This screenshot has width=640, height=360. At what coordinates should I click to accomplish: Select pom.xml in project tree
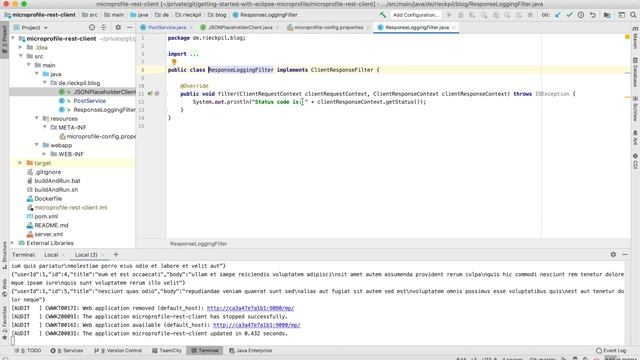46,216
